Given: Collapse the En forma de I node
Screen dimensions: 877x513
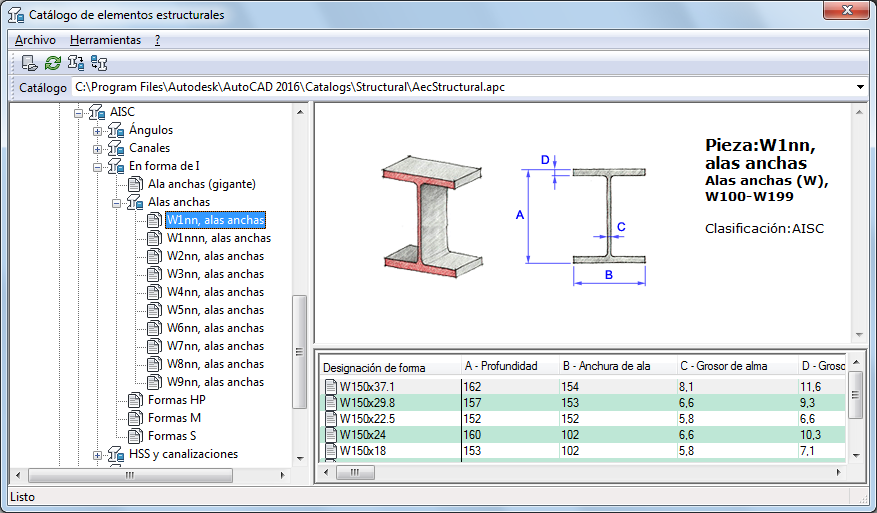Looking at the screenshot, I should [x=97, y=167].
